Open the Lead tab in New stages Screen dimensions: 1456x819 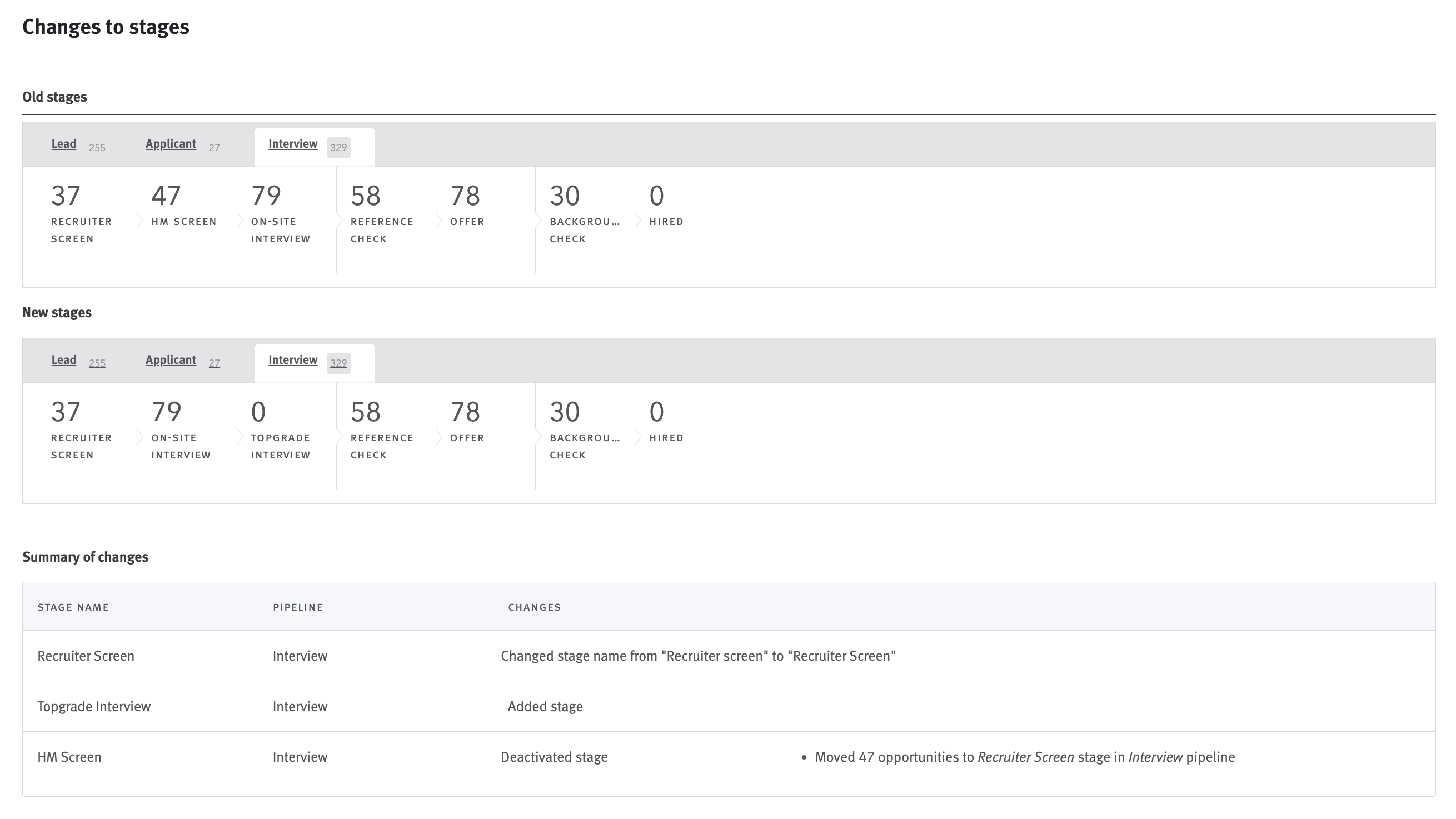coord(64,360)
